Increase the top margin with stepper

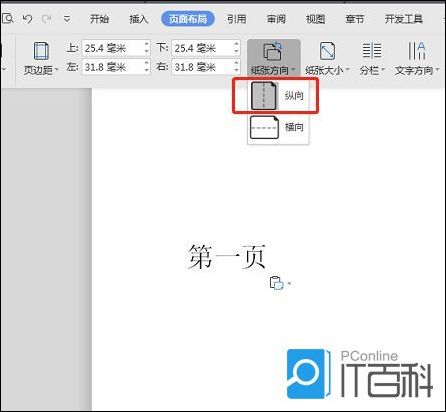click(147, 44)
